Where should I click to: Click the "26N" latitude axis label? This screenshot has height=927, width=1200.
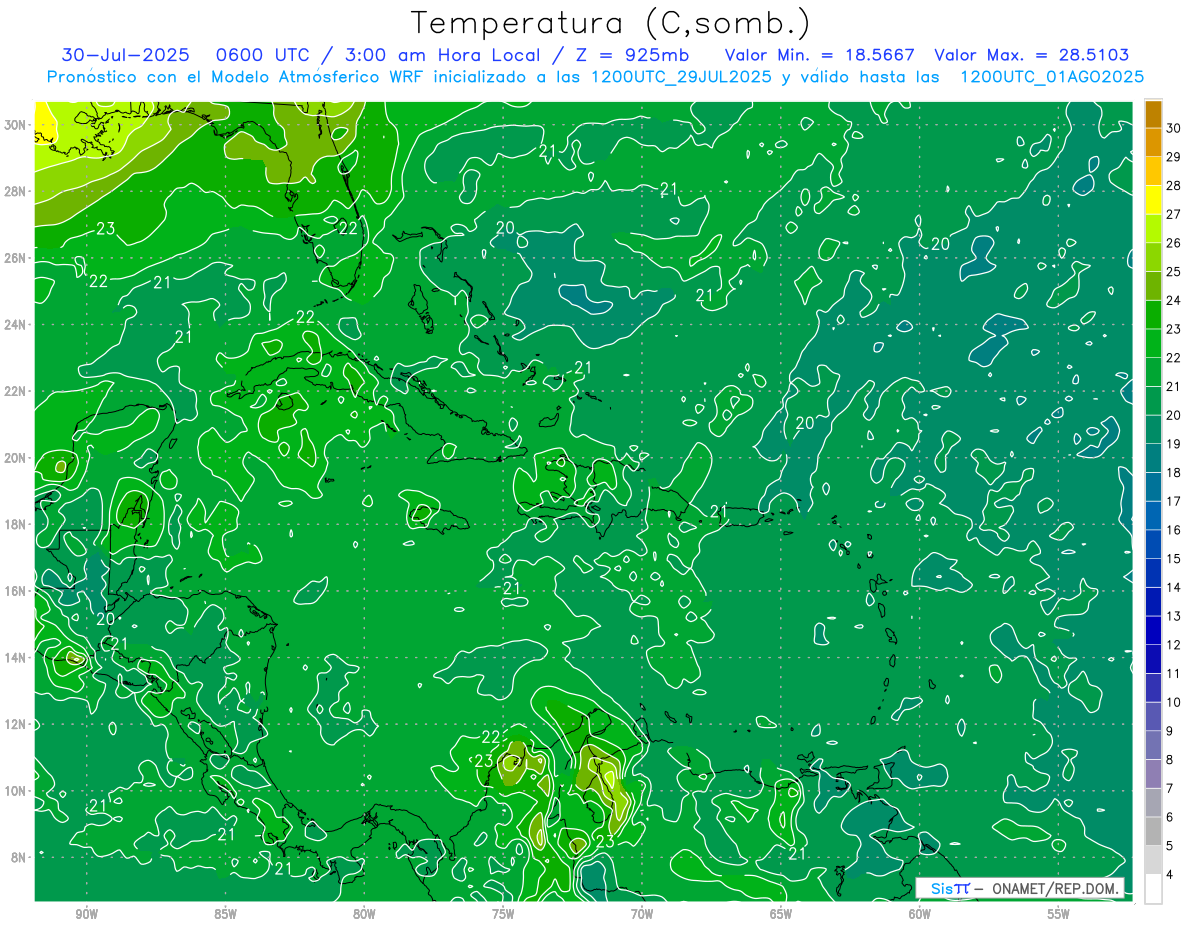point(17,258)
